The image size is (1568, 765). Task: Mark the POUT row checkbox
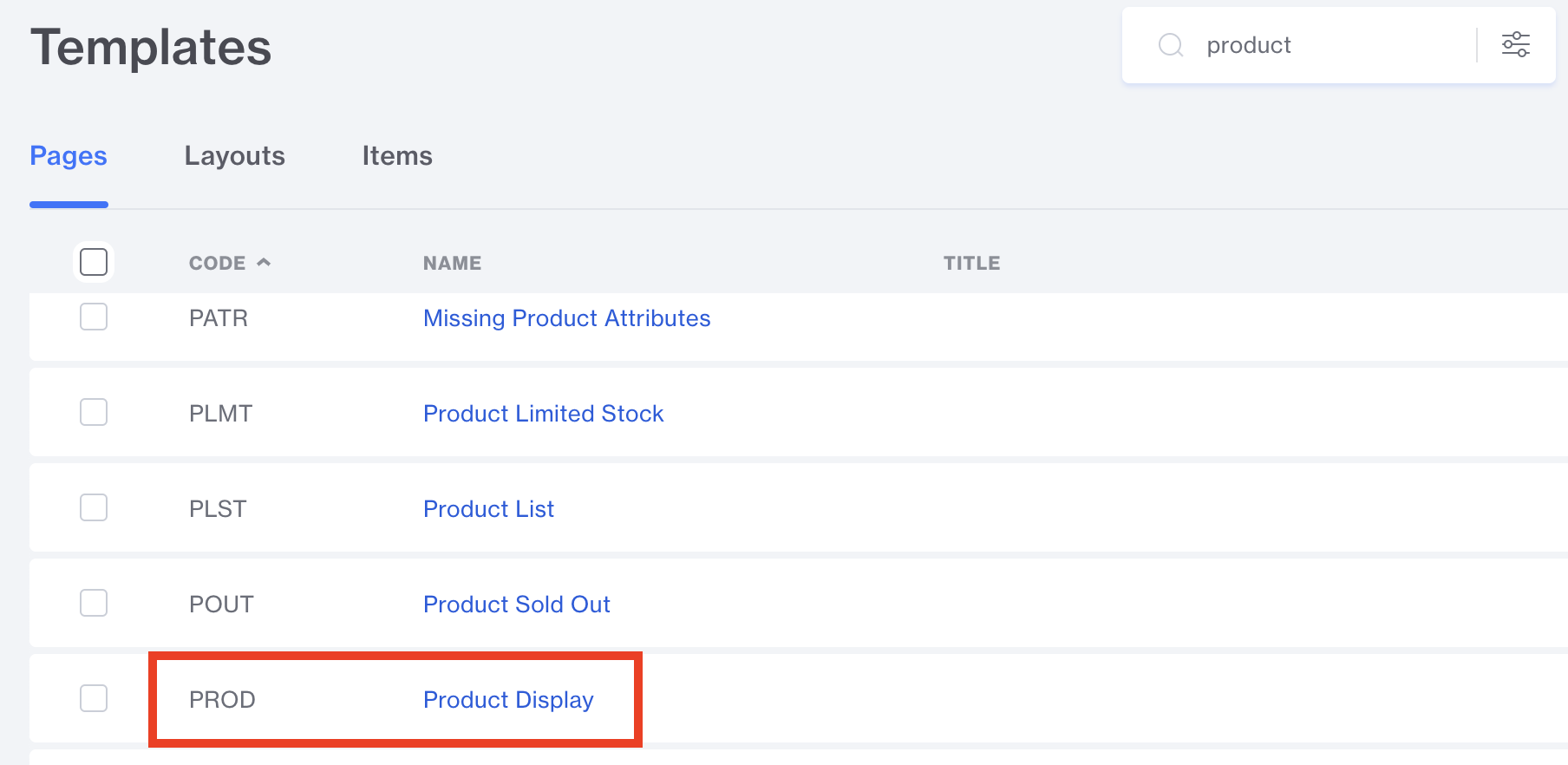click(x=94, y=604)
